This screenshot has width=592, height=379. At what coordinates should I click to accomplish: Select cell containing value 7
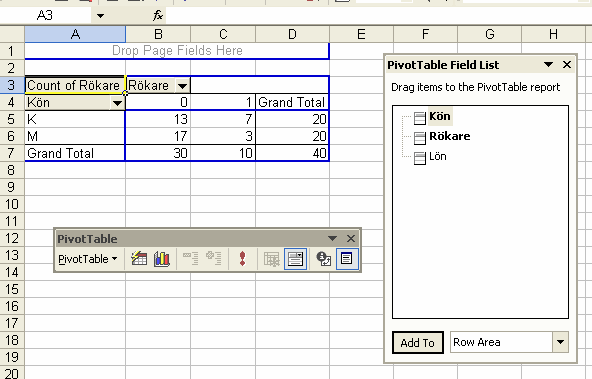(223, 119)
